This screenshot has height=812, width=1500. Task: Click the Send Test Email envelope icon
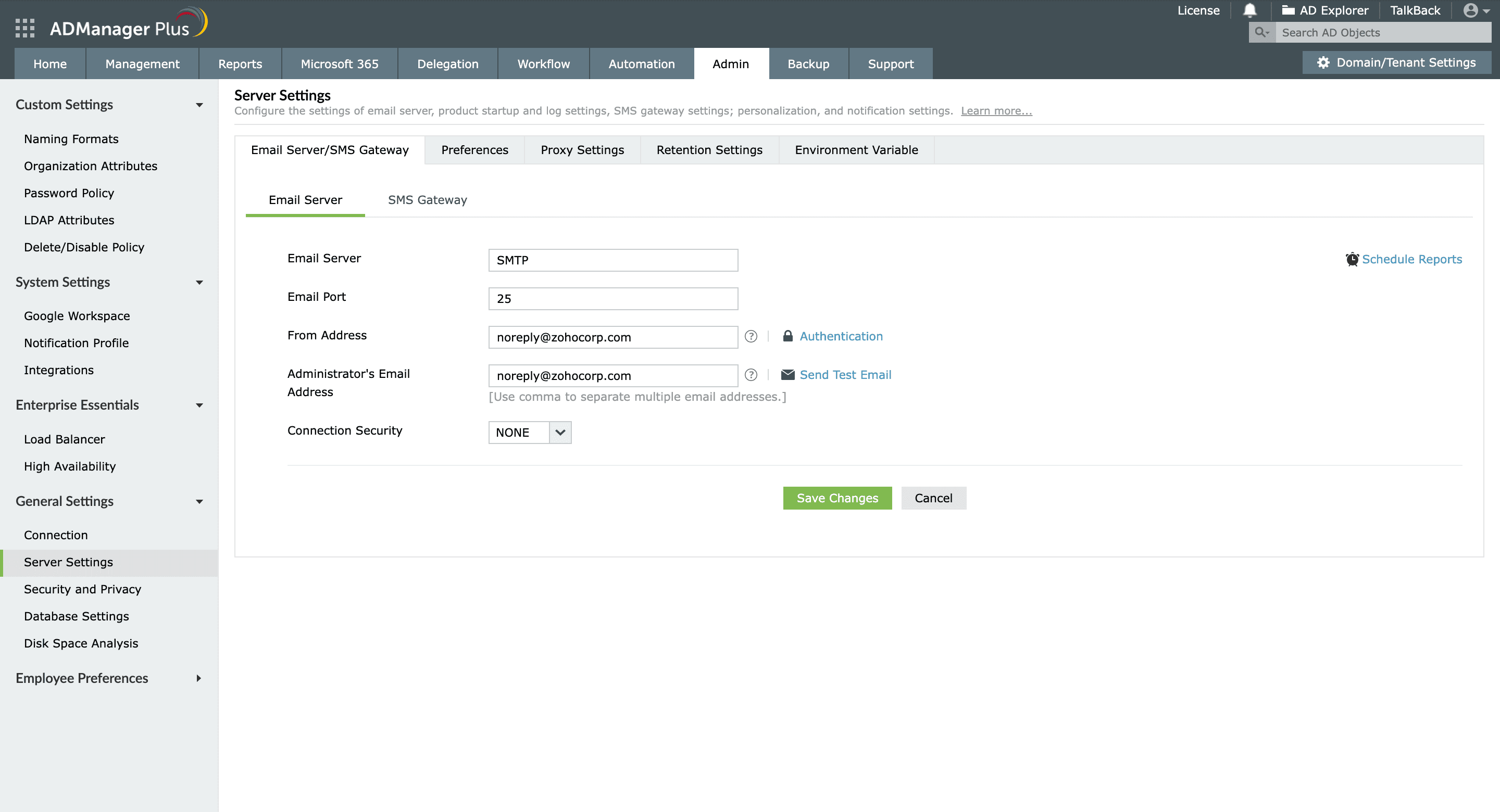tap(787, 375)
